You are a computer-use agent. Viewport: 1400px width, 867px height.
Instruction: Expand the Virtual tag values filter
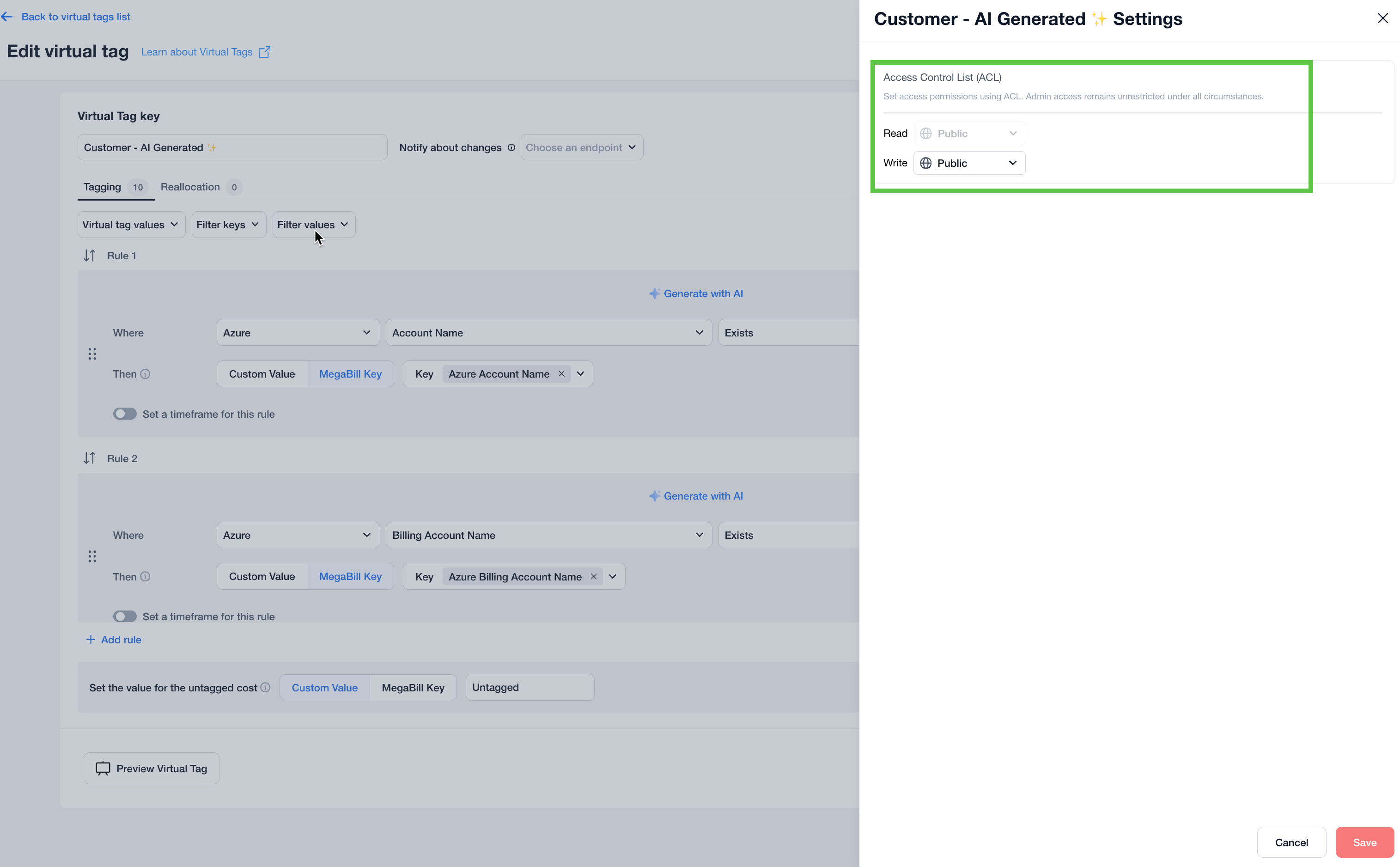pos(131,225)
